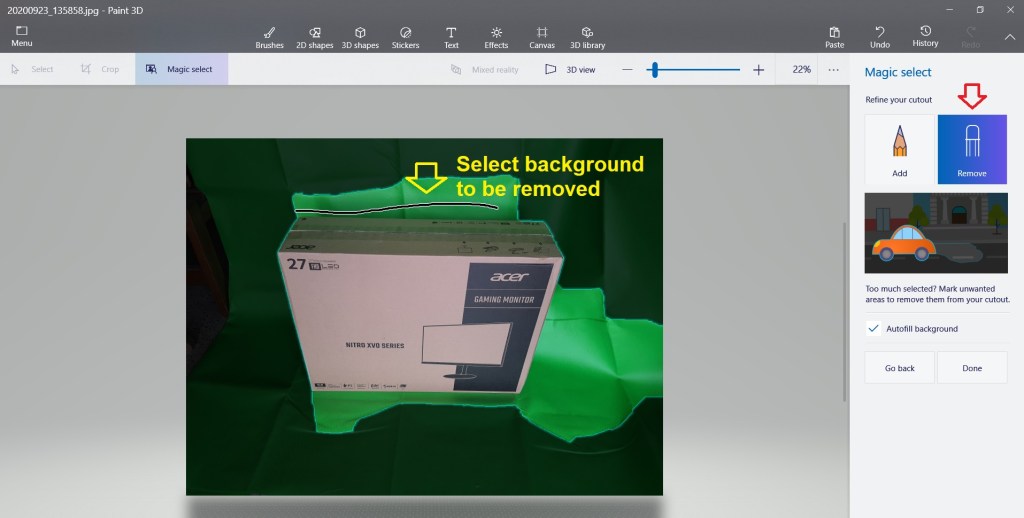The height and width of the screenshot is (518, 1024).
Task: Open the Stickers panel
Action: pos(405,37)
